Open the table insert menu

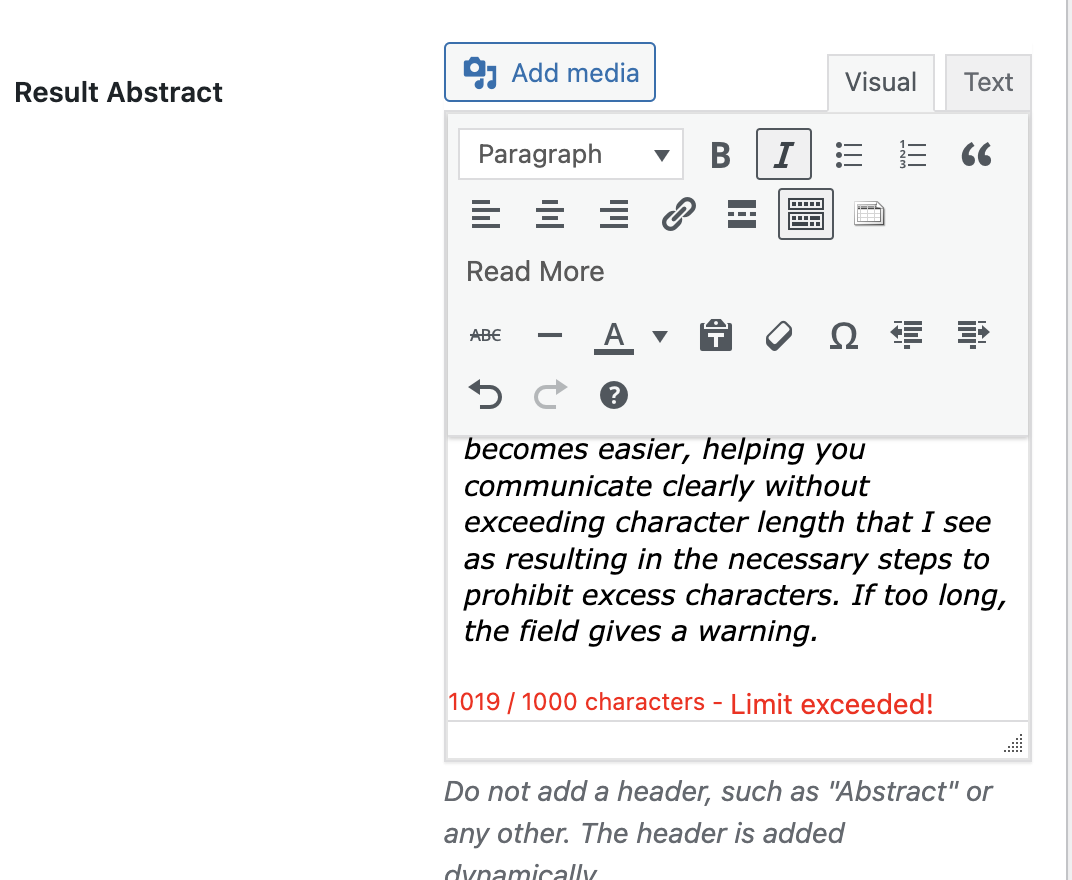pos(869,214)
